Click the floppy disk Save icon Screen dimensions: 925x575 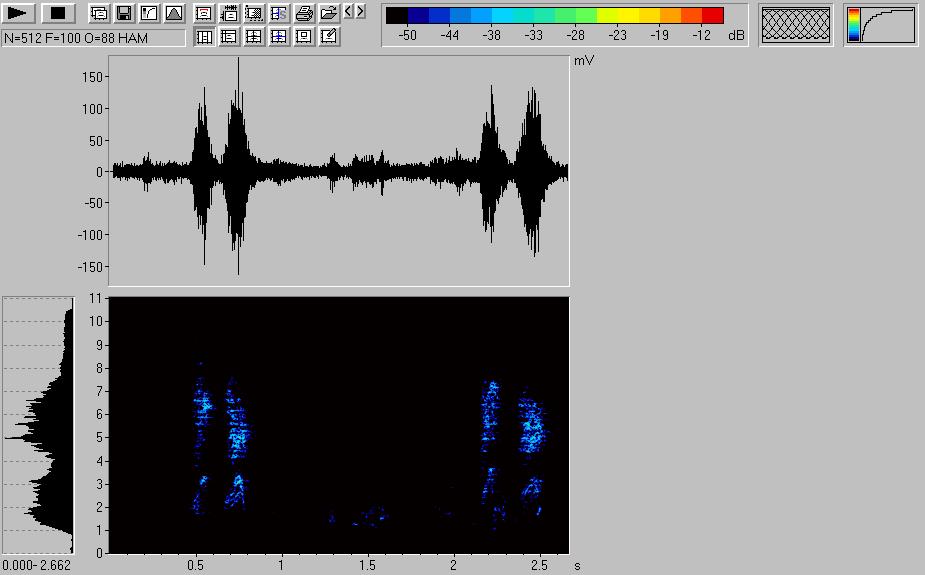click(124, 13)
